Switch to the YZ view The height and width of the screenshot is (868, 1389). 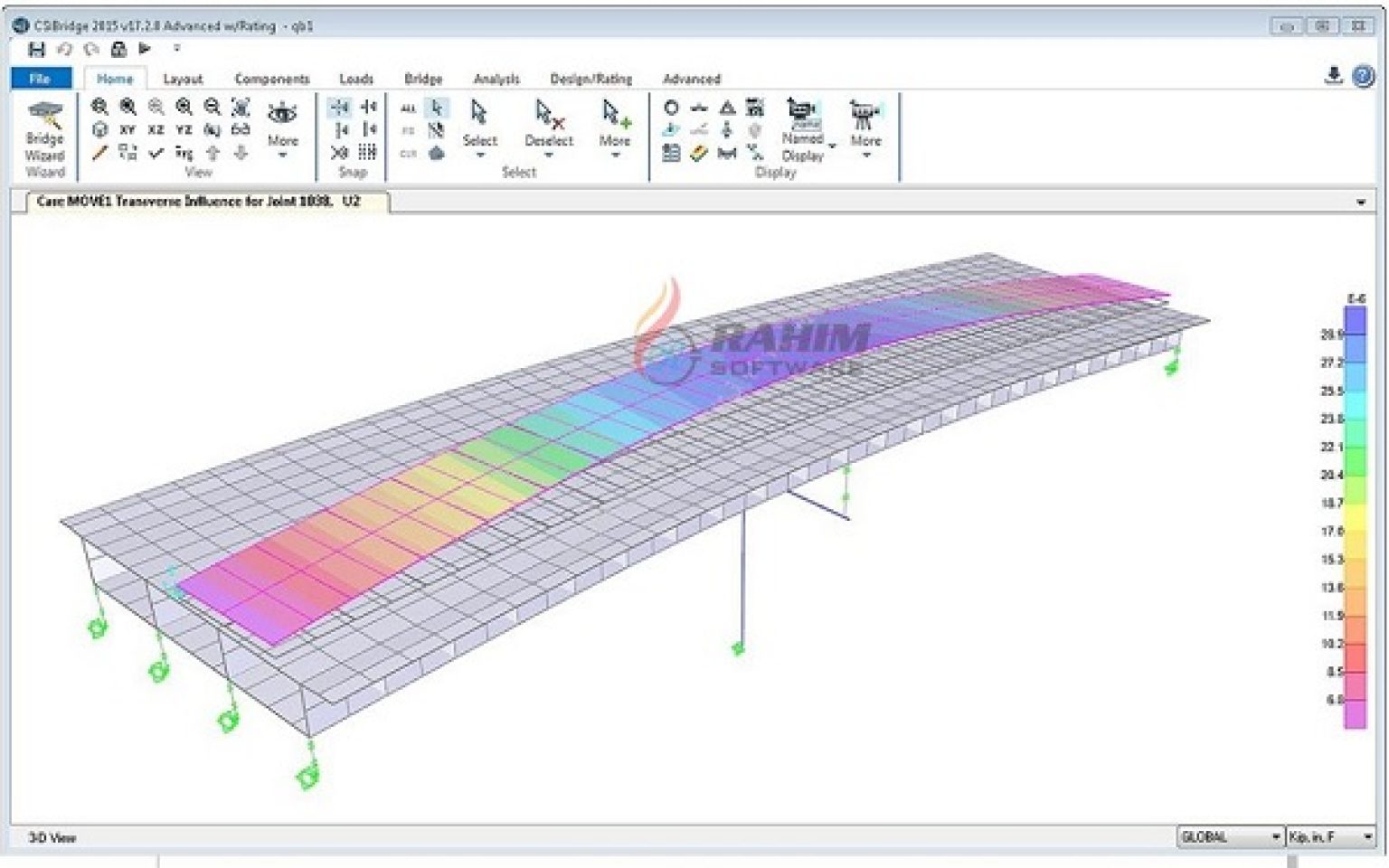pos(183,130)
